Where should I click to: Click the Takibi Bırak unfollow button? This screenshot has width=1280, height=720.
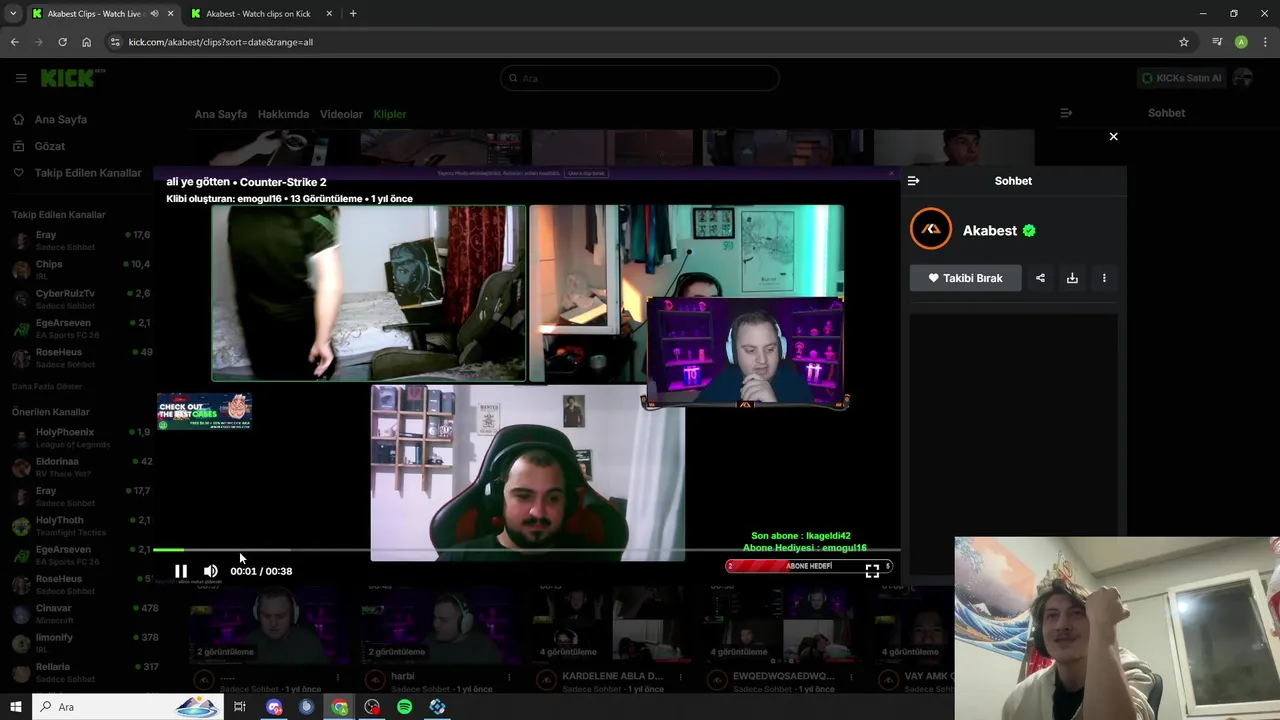pos(965,278)
